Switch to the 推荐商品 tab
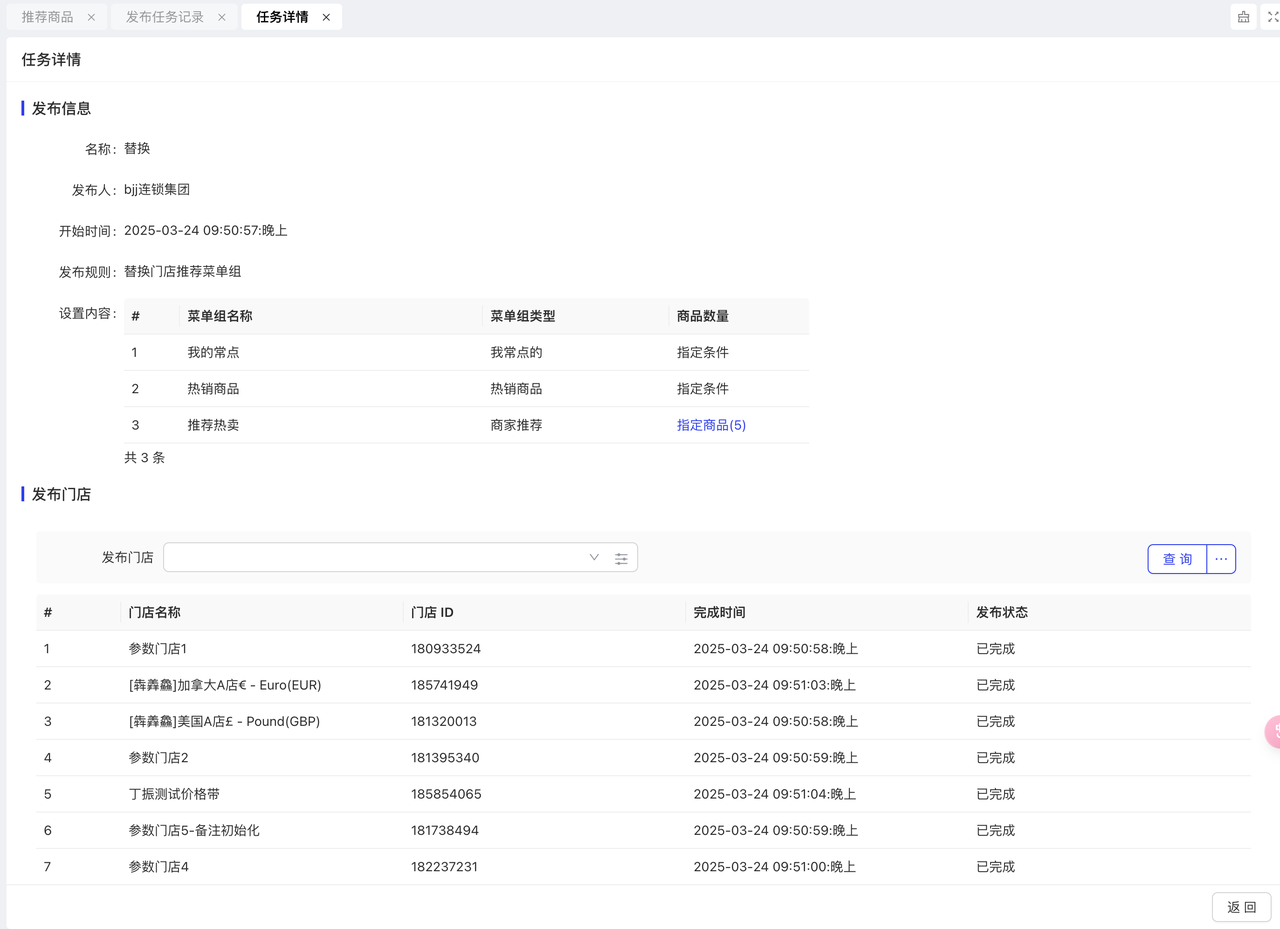 tap(47, 17)
